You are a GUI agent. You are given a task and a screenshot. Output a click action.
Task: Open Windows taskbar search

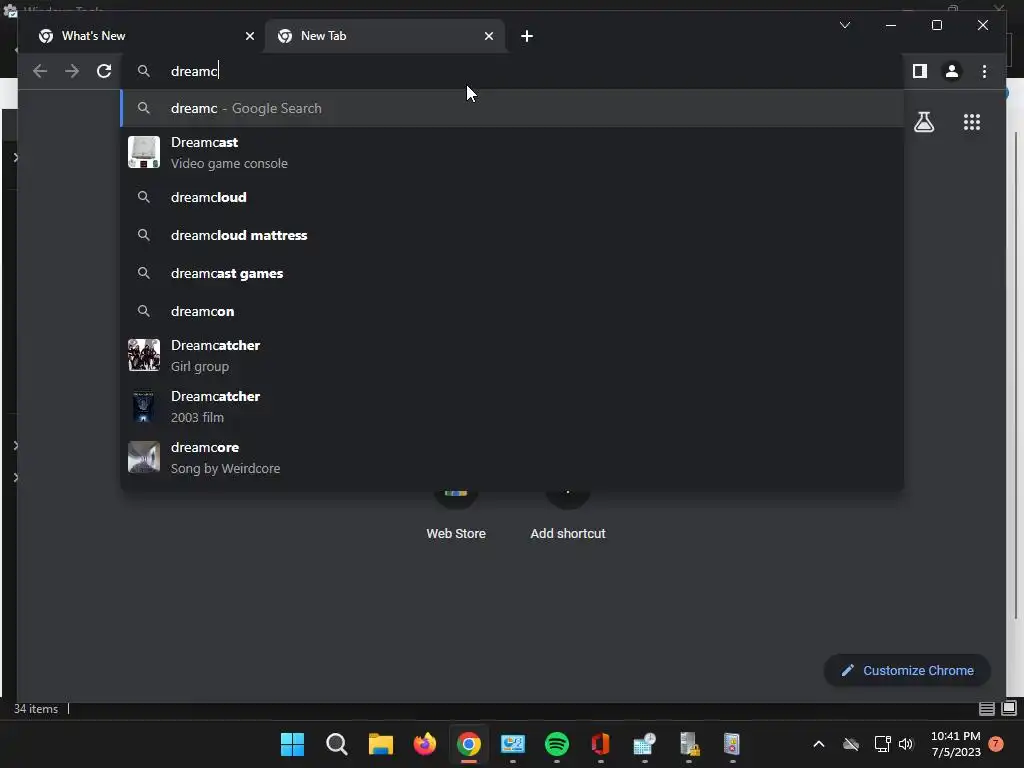click(336, 744)
